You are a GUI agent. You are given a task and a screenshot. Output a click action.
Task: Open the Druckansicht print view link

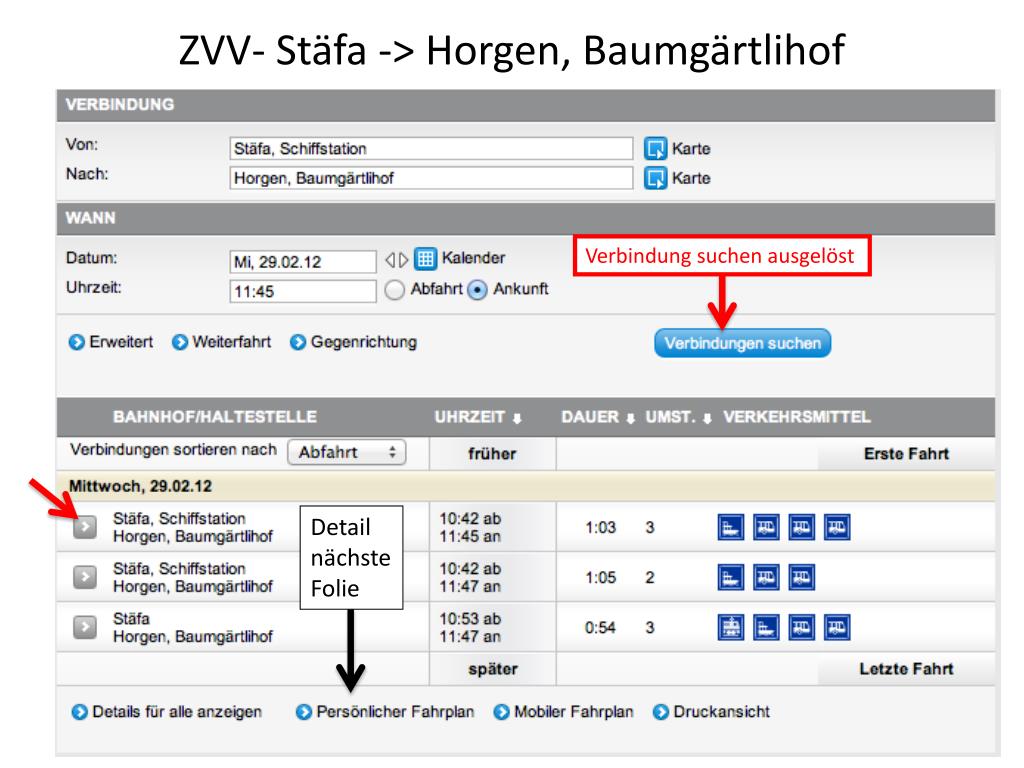(711, 711)
